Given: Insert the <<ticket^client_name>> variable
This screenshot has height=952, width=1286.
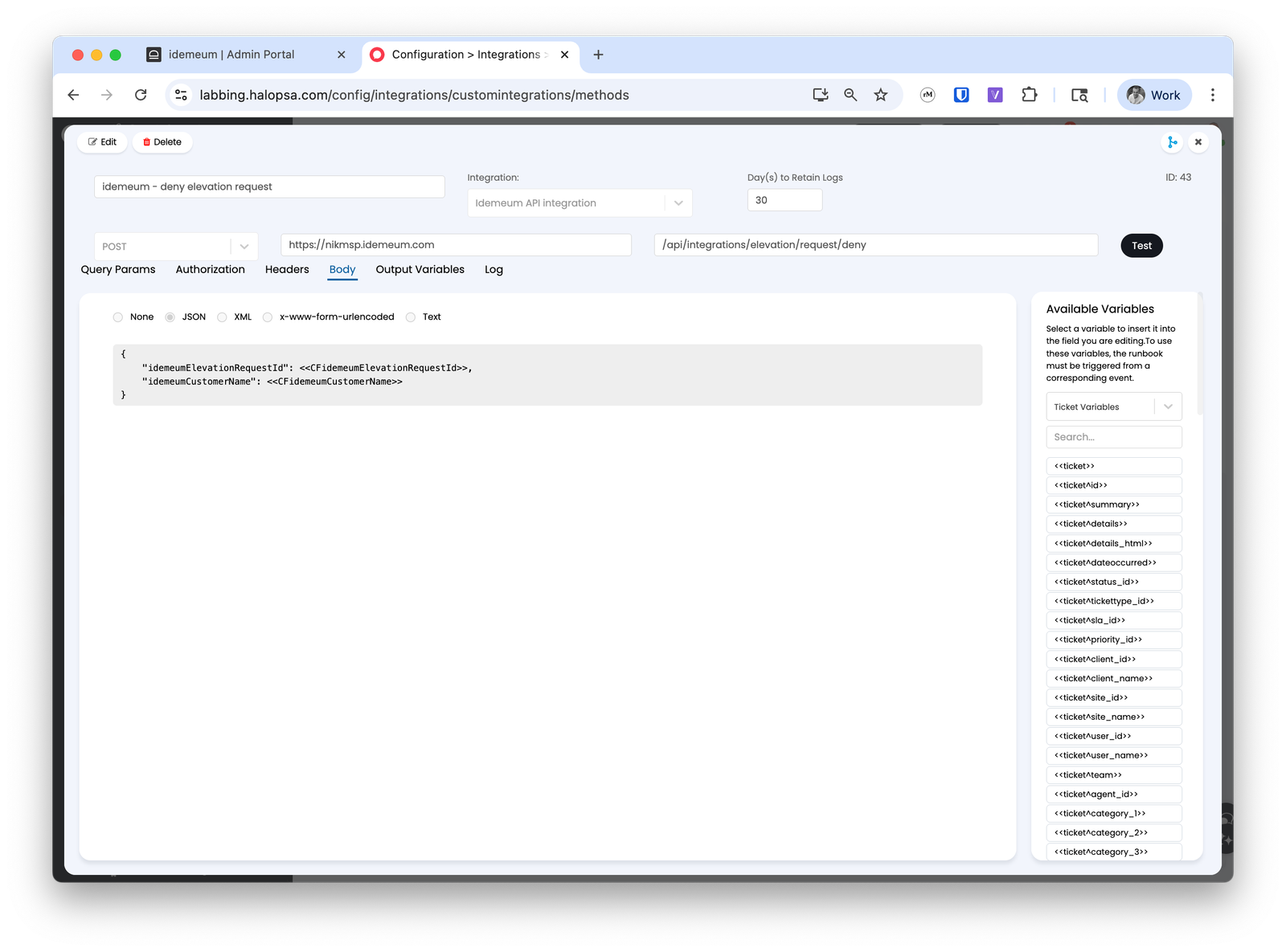Looking at the screenshot, I should [x=1114, y=678].
